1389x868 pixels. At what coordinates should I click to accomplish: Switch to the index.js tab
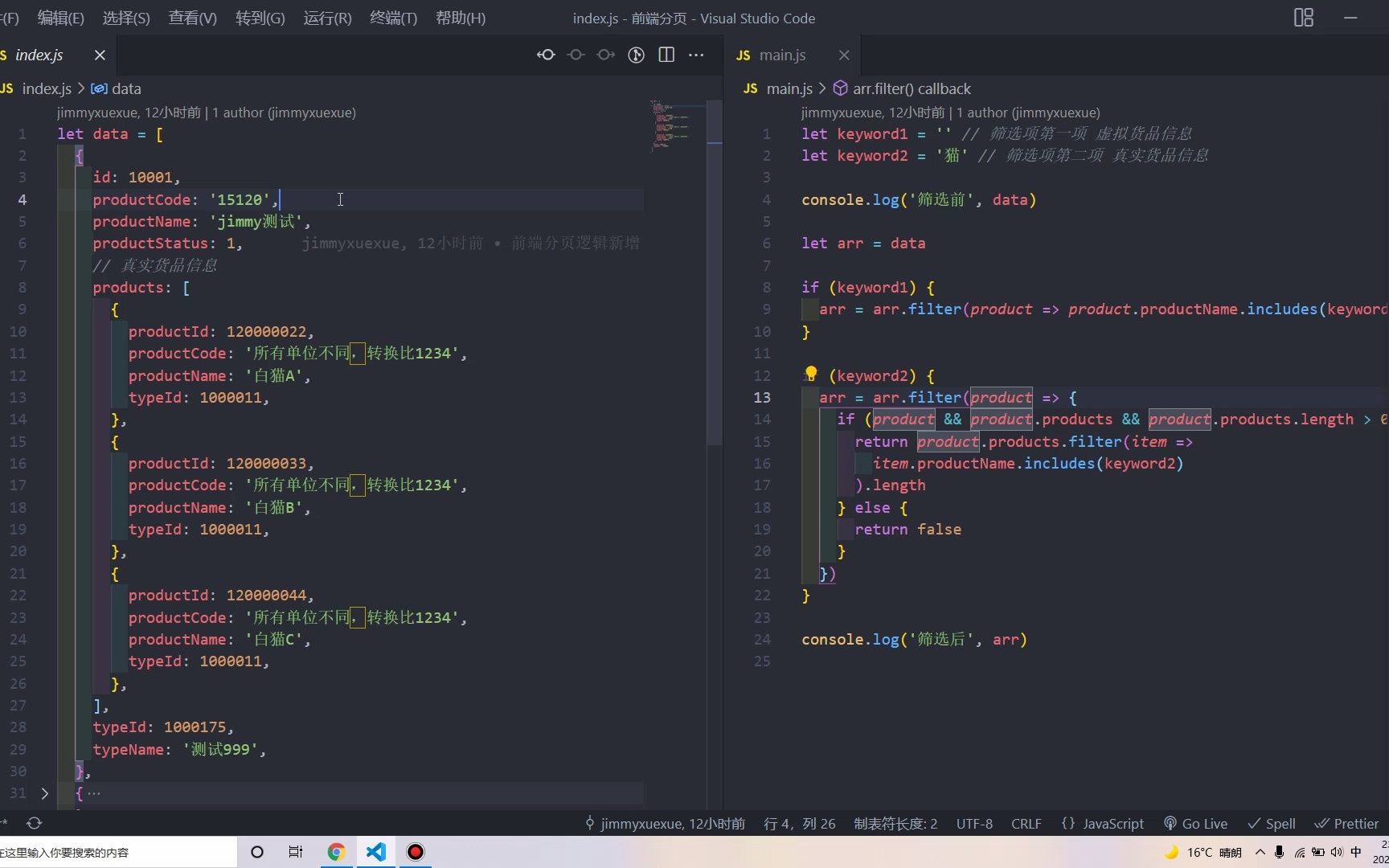(39, 55)
